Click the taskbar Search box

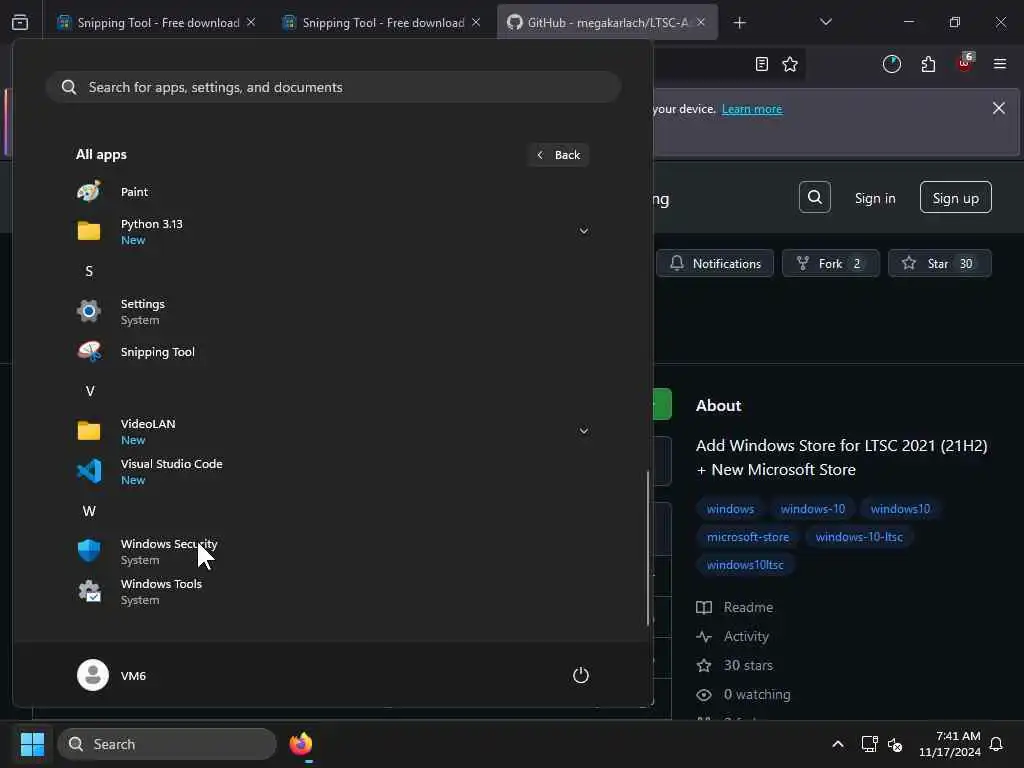tap(167, 744)
